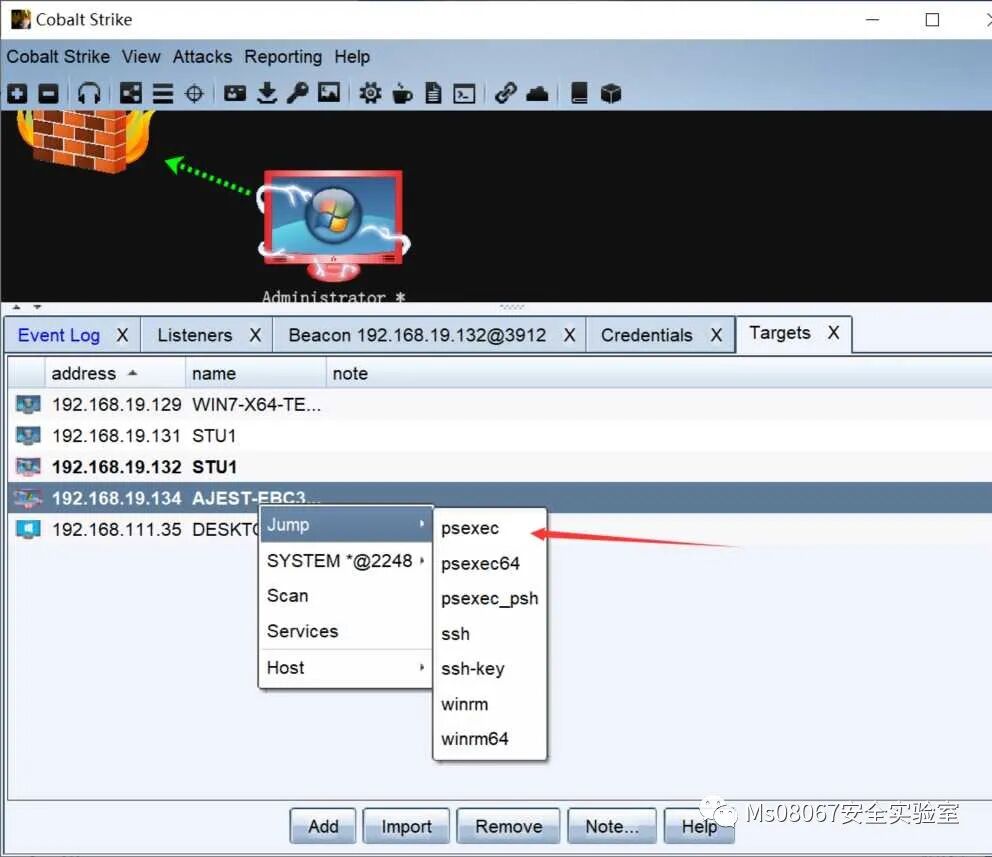Open Listeners with the headphones icon

point(89,94)
